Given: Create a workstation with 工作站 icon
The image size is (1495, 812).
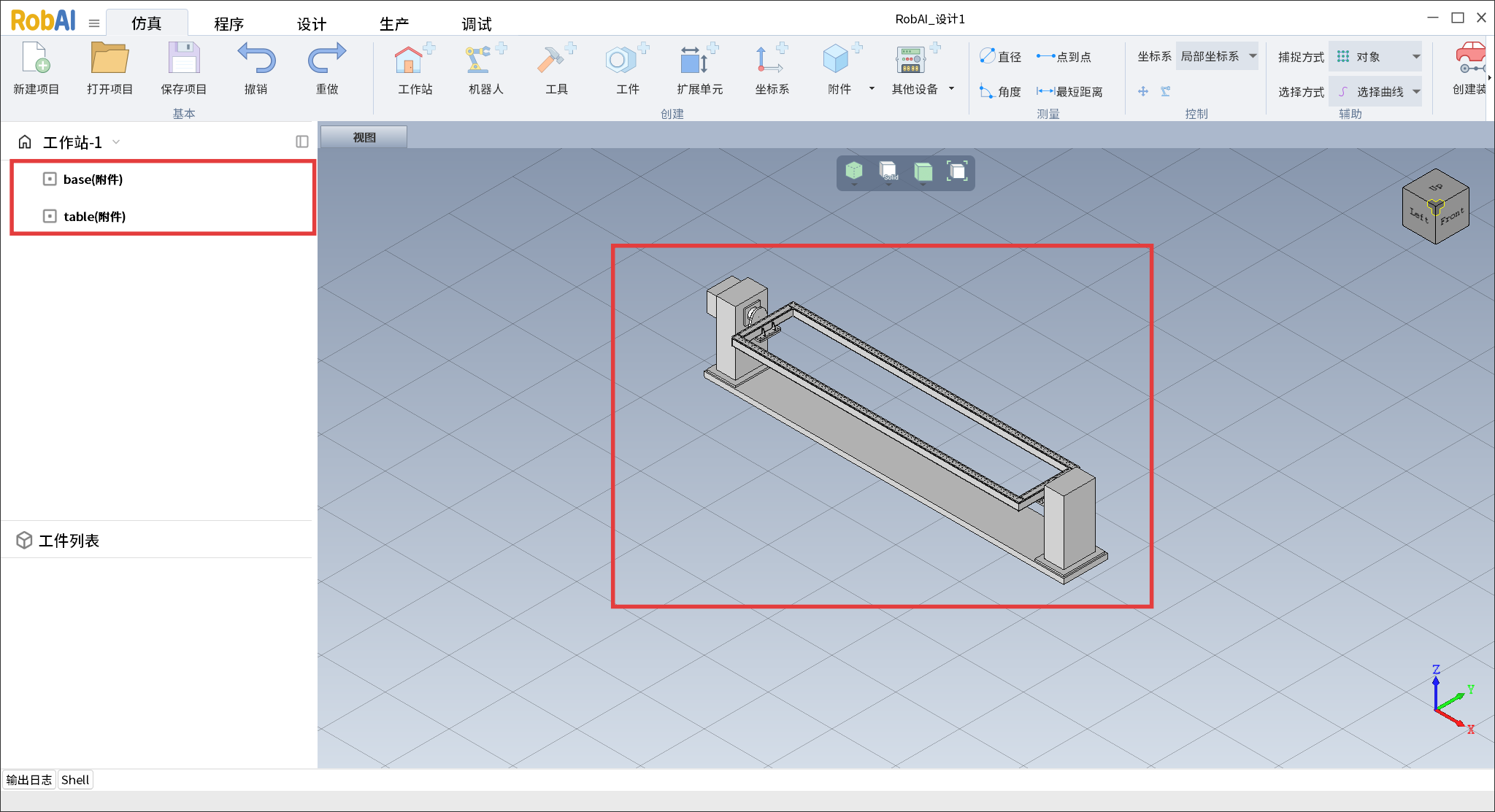Looking at the screenshot, I should point(415,58).
